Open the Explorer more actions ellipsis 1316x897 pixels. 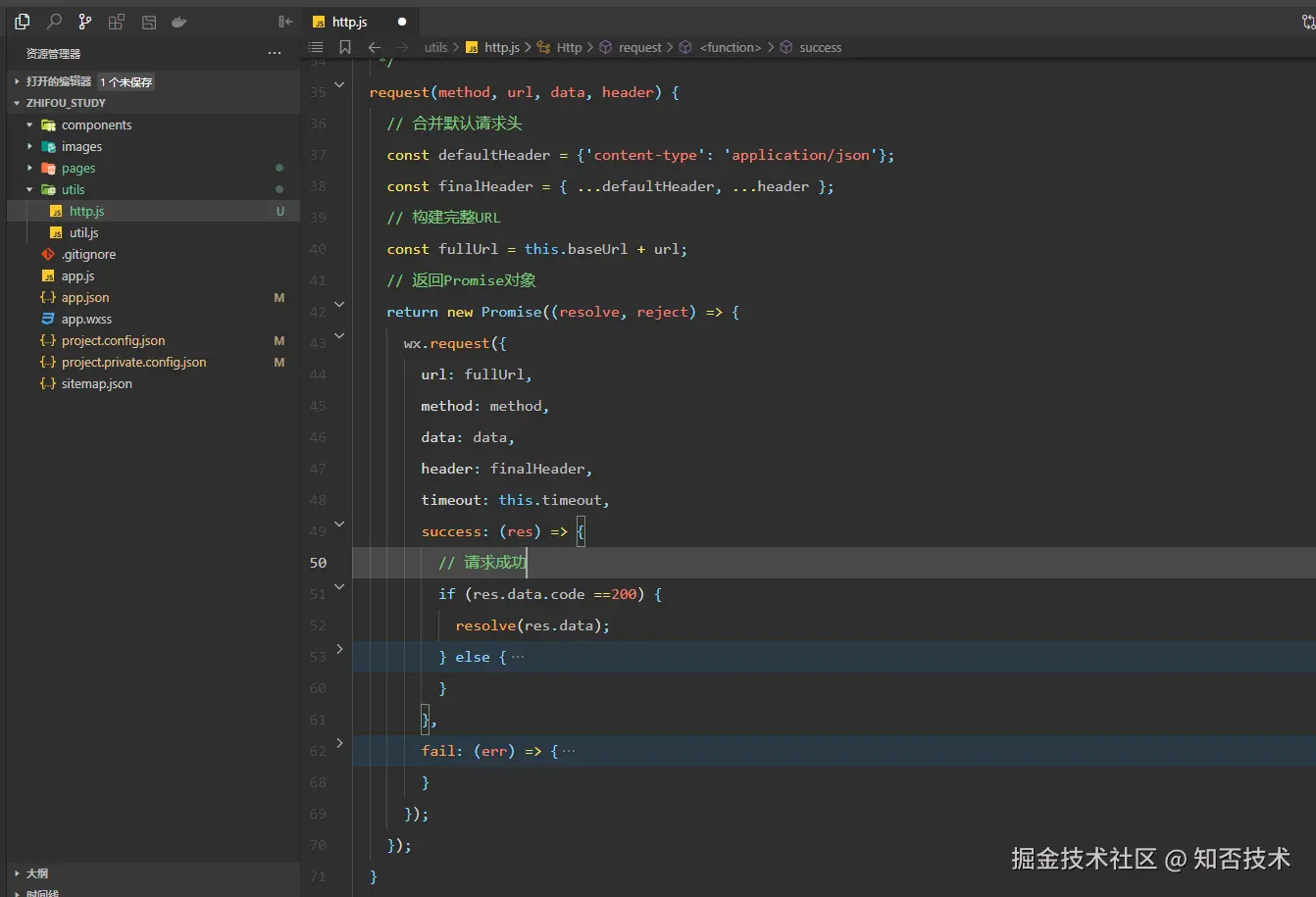[275, 53]
